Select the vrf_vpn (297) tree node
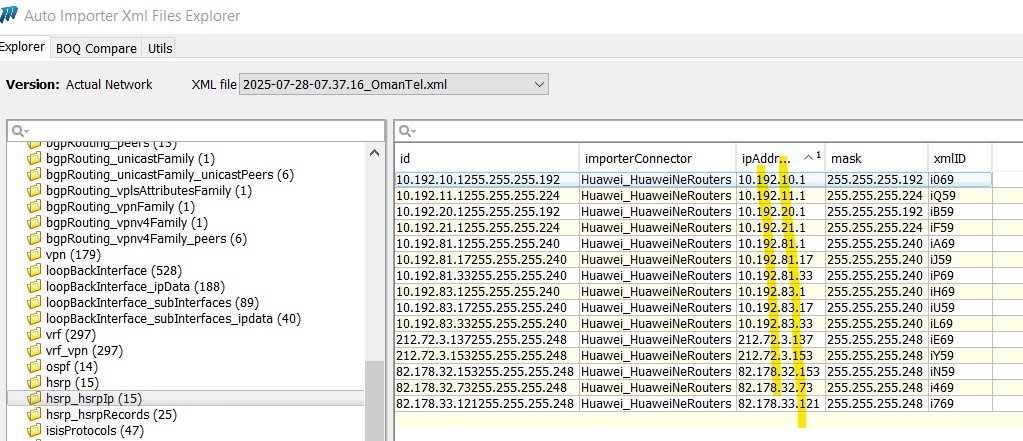 coord(84,351)
